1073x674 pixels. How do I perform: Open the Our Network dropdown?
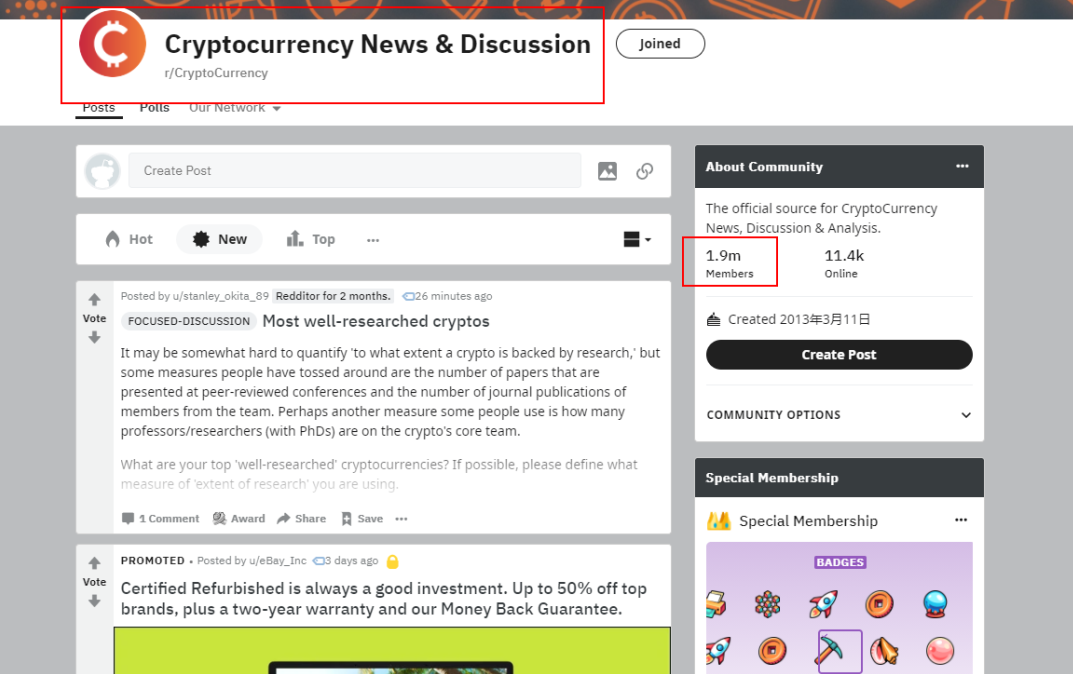(235, 107)
